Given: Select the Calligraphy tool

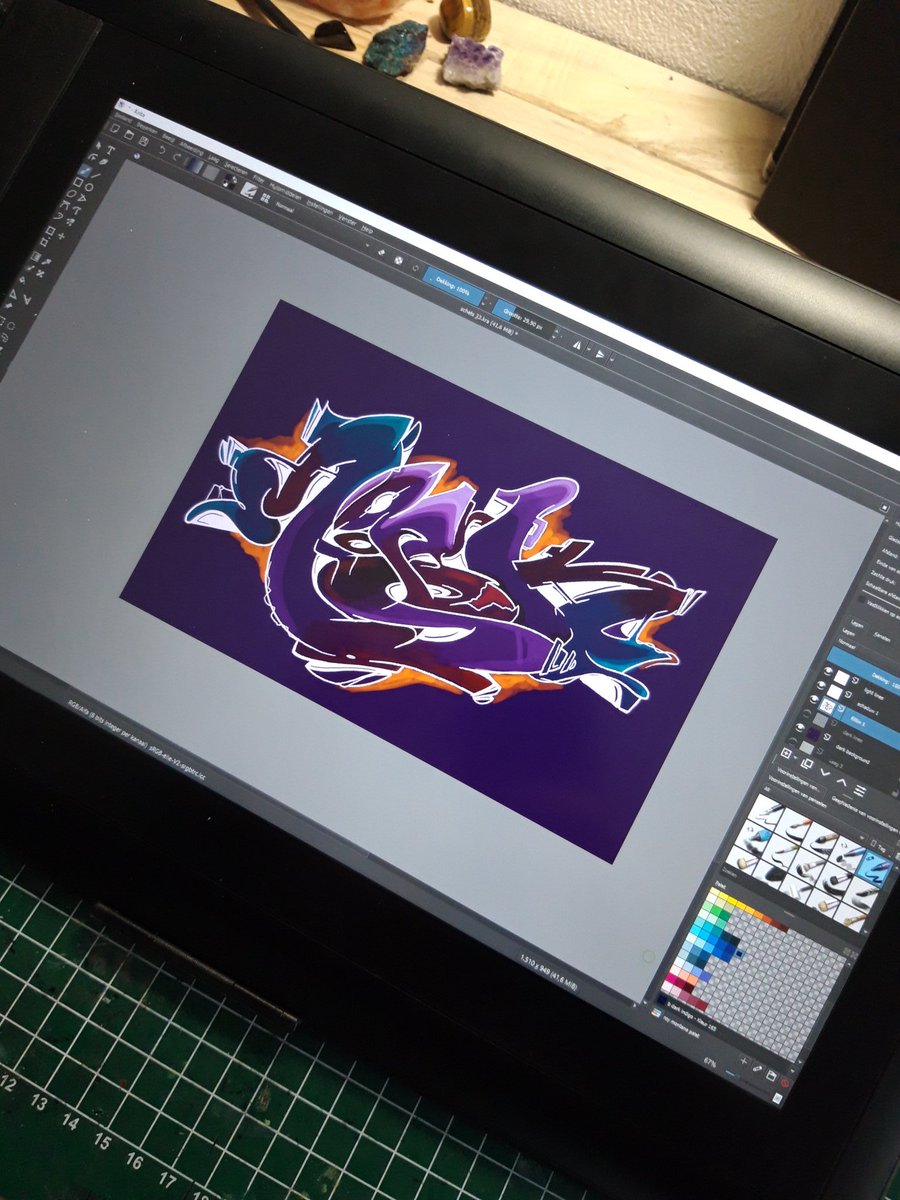Looking at the screenshot, I should coord(103,162).
